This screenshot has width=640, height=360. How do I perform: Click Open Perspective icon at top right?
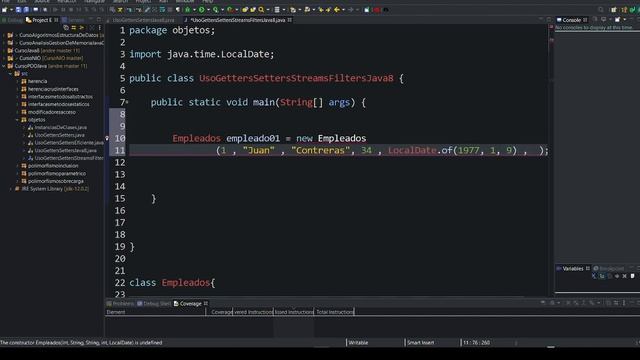click(614, 10)
